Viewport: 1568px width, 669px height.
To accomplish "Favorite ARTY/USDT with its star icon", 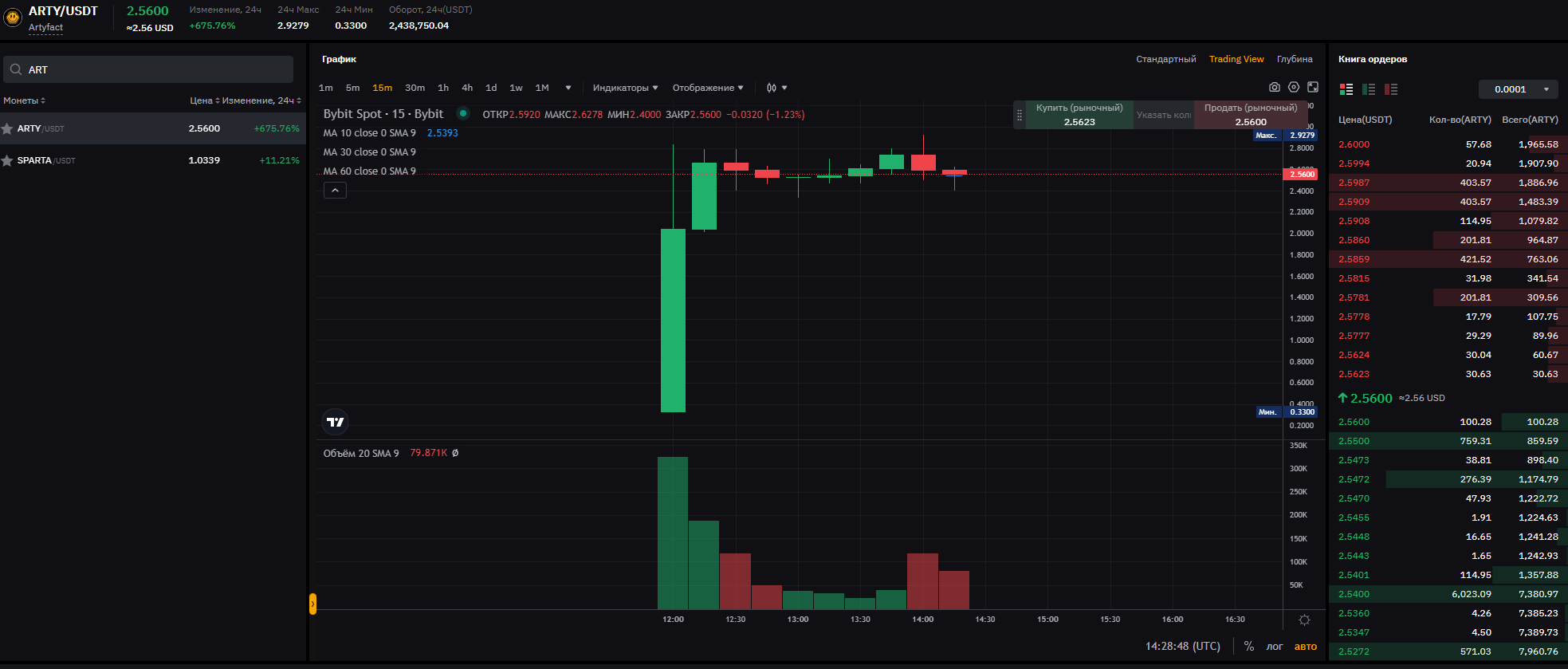I will (7, 128).
